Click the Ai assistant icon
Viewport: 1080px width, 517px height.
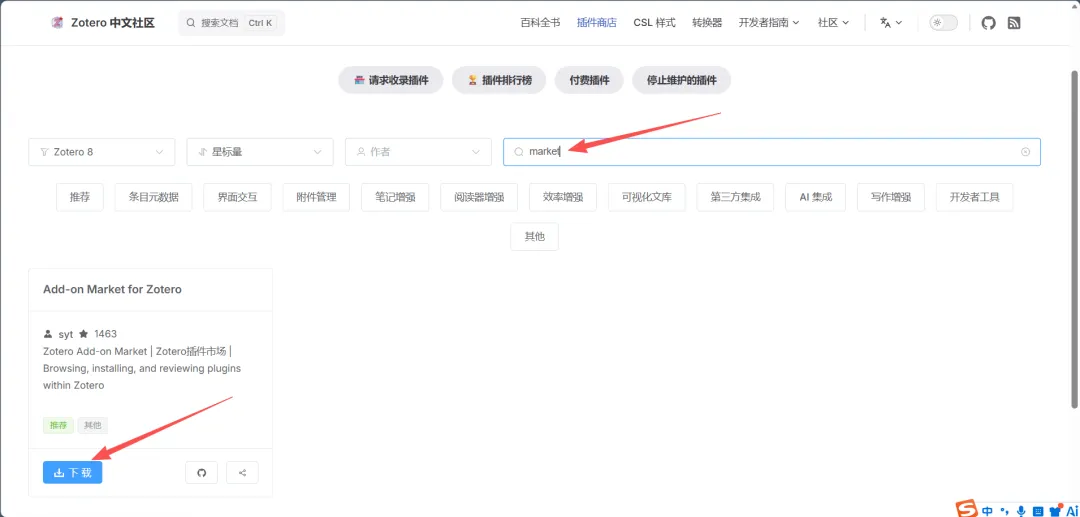[x=1071, y=511]
